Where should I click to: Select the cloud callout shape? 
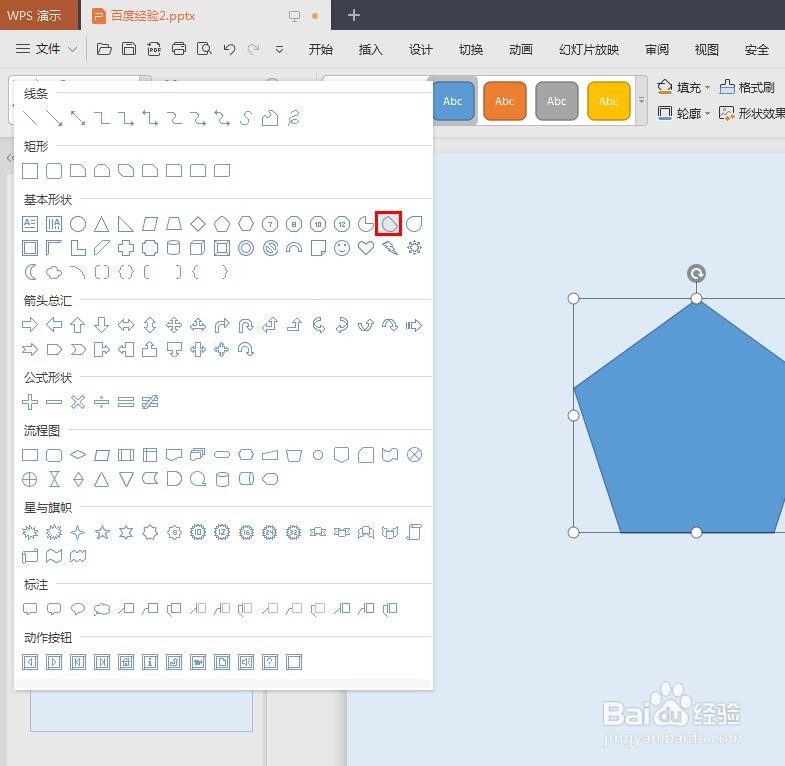102,609
